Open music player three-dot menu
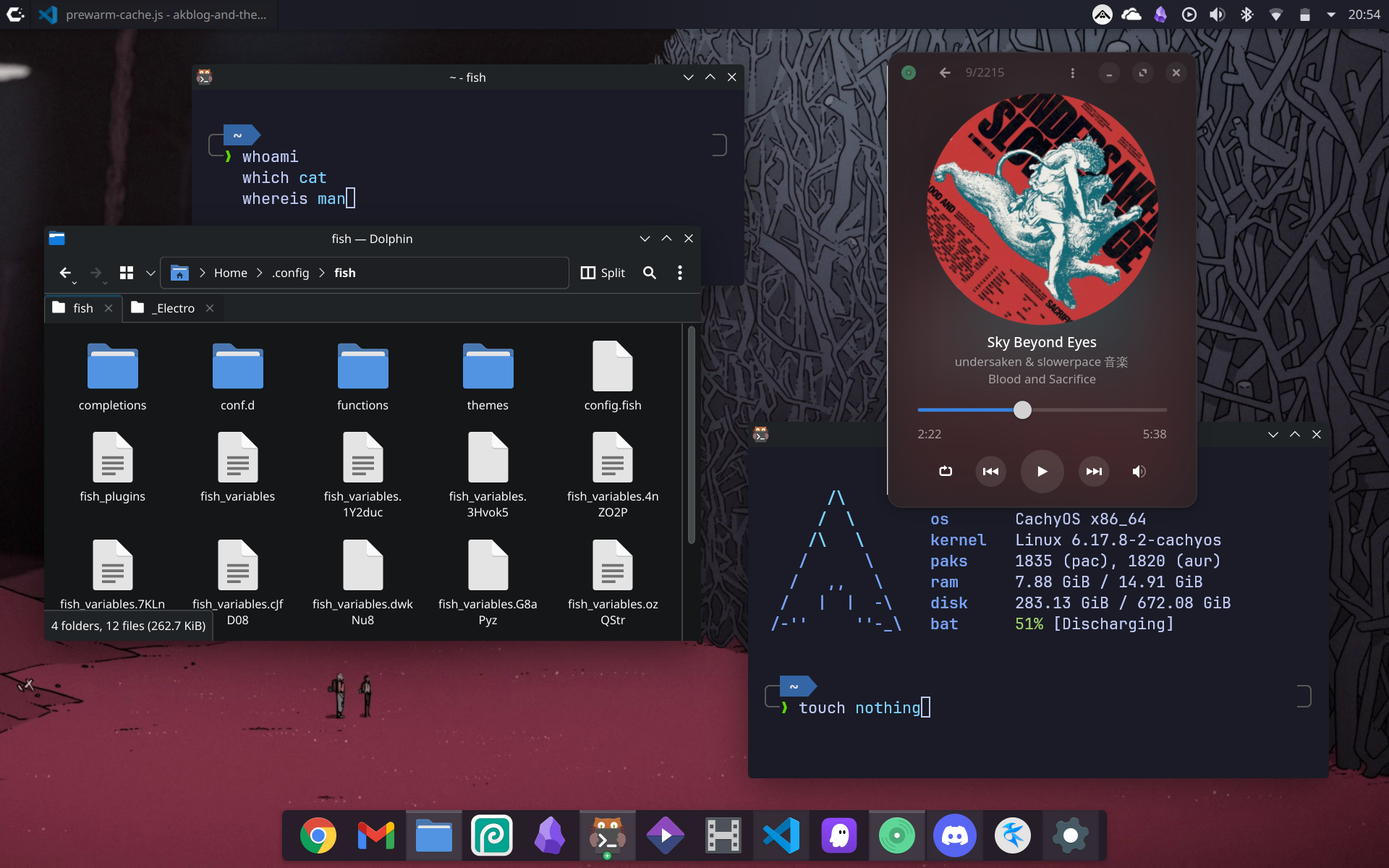The height and width of the screenshot is (868, 1389). pos(1072,73)
